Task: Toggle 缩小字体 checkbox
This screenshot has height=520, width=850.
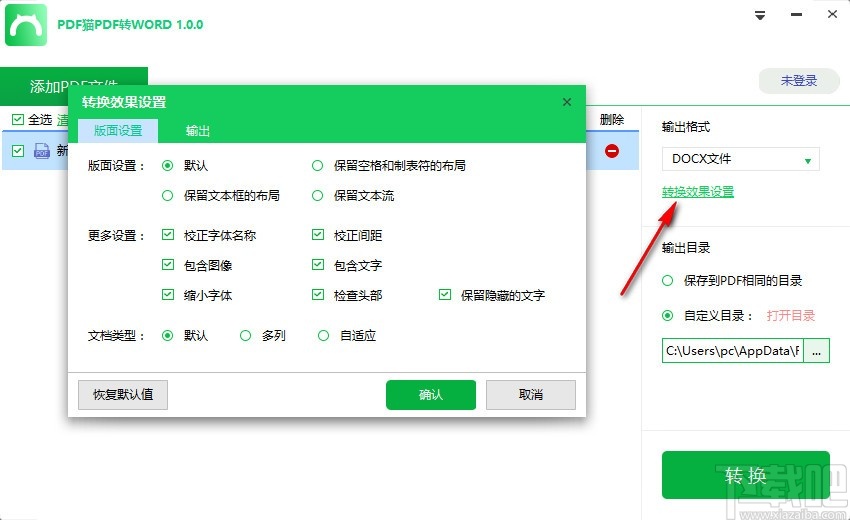Action: pos(168,294)
